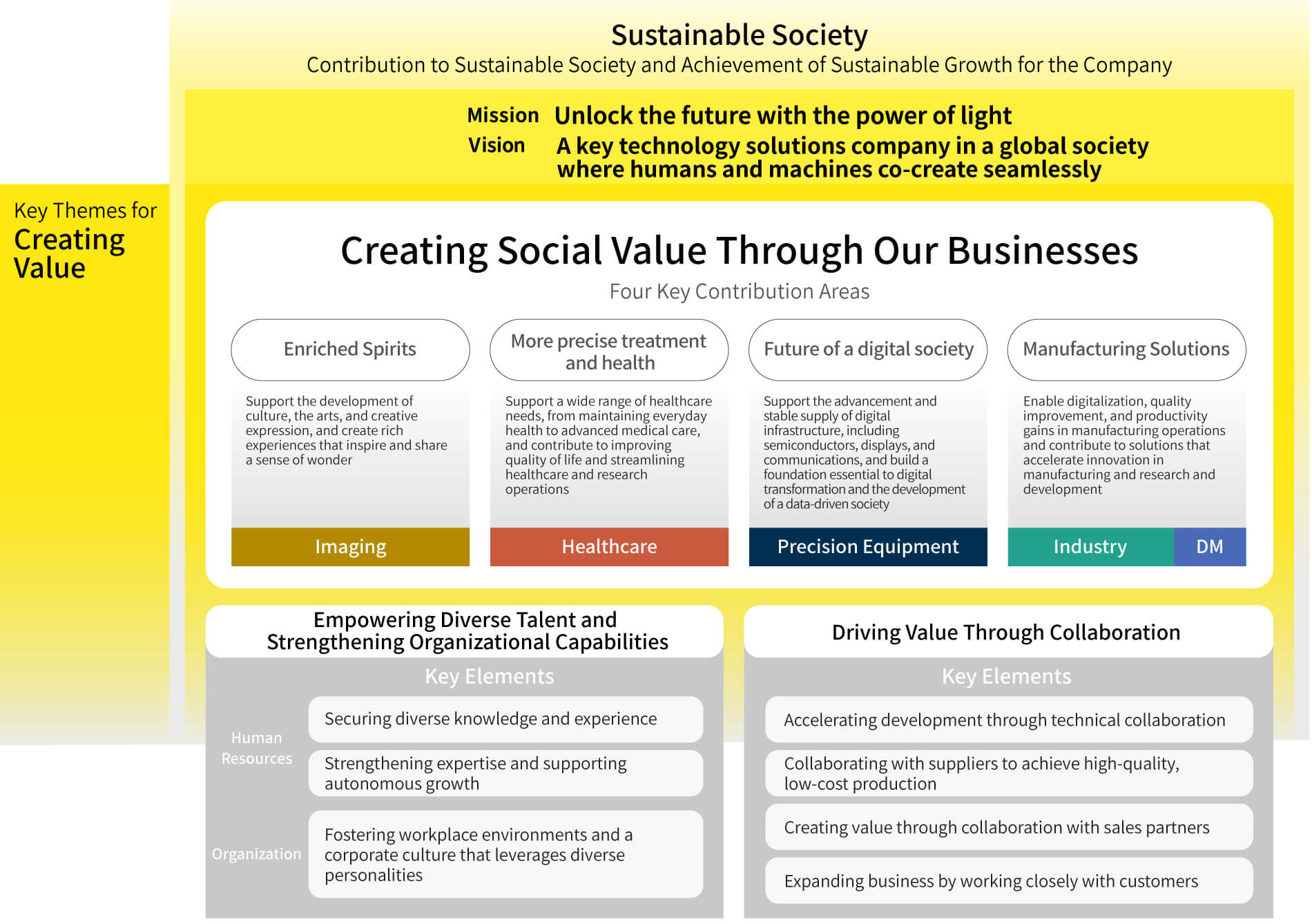Image resolution: width=1312 pixels, height=924 pixels.
Task: Click the green Industry segment bar
Action: click(1090, 547)
